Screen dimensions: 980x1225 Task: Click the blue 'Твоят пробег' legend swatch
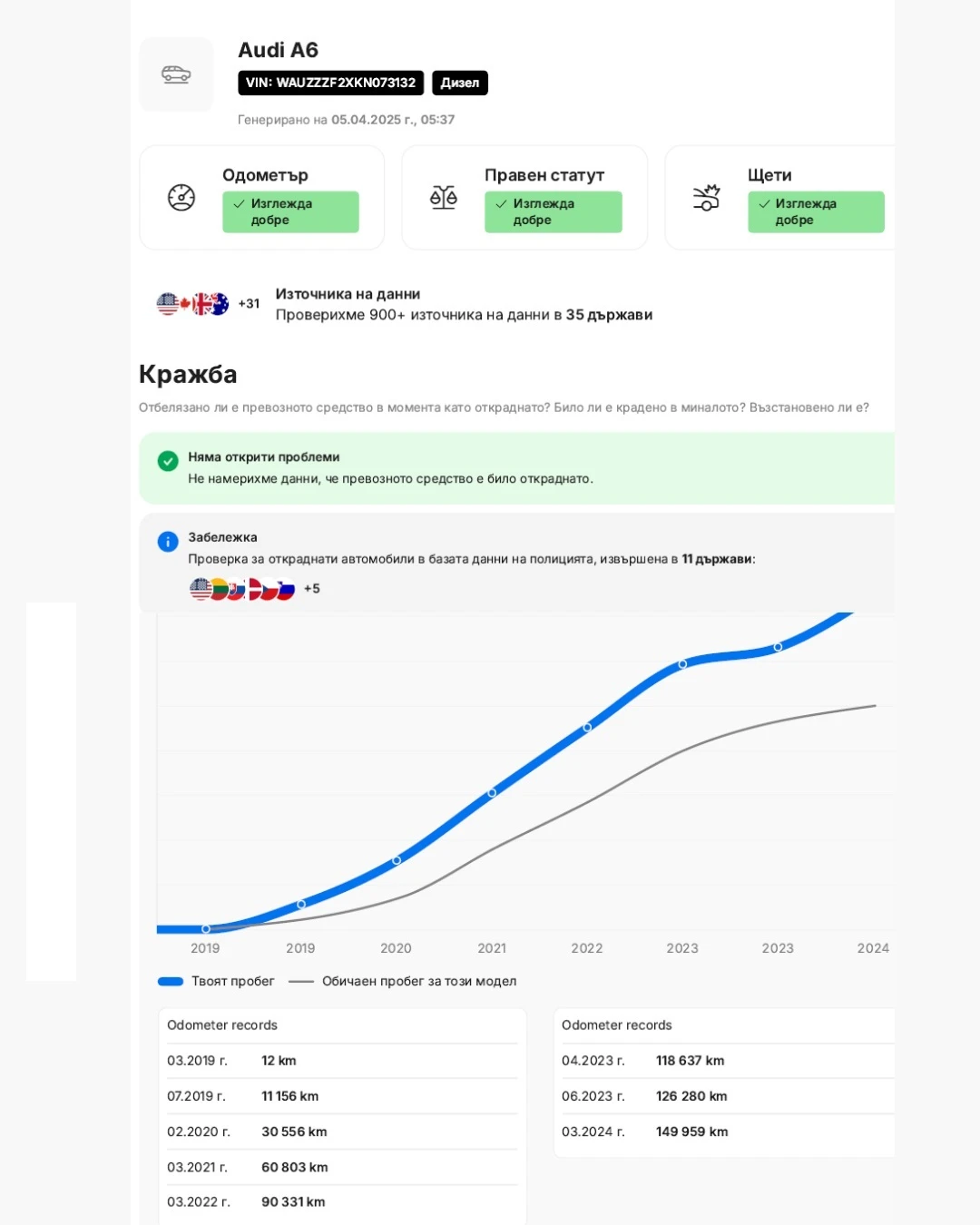[x=171, y=981]
